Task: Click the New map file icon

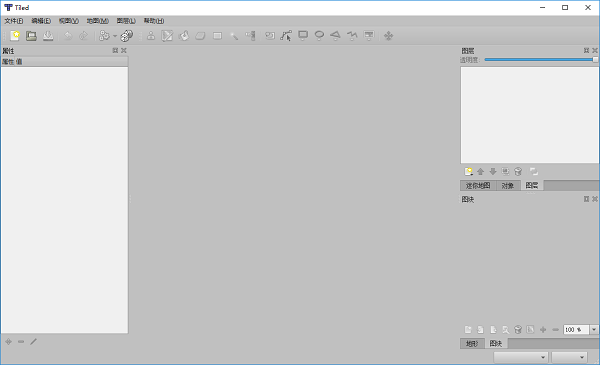Action: pos(15,36)
